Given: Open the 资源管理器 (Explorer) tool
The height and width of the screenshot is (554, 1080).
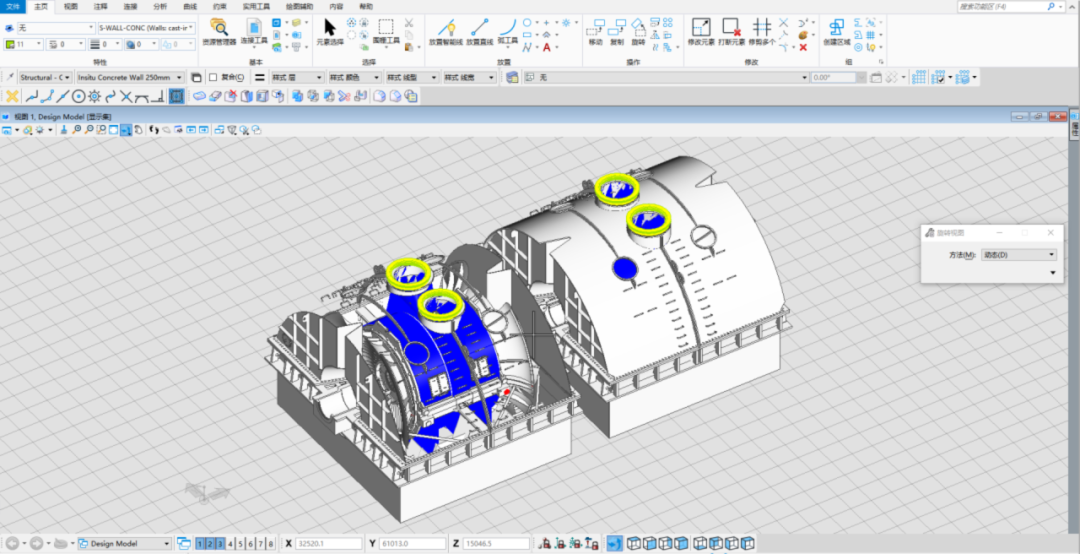Looking at the screenshot, I should tap(219, 32).
